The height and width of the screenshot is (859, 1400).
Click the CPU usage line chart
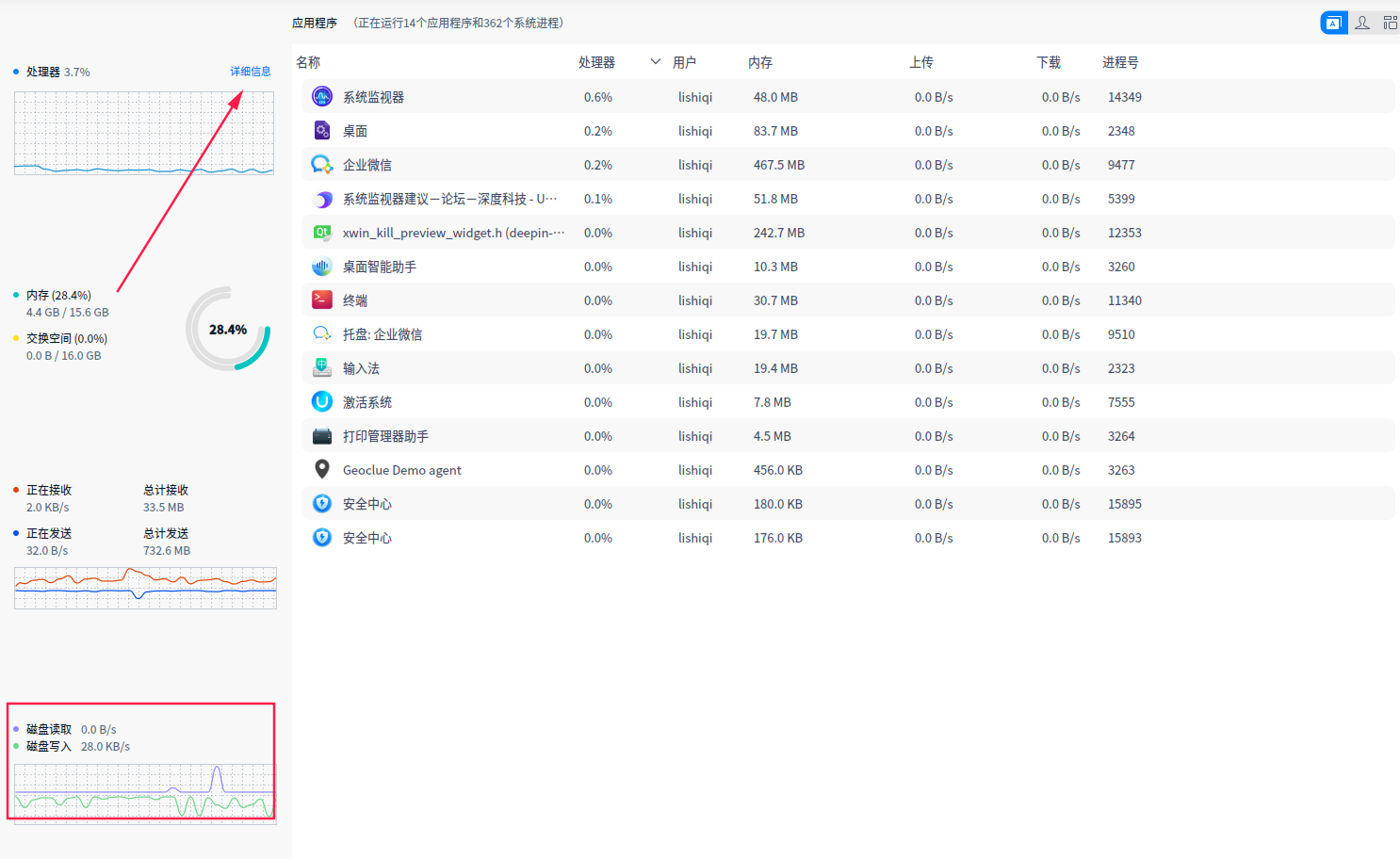click(x=144, y=133)
